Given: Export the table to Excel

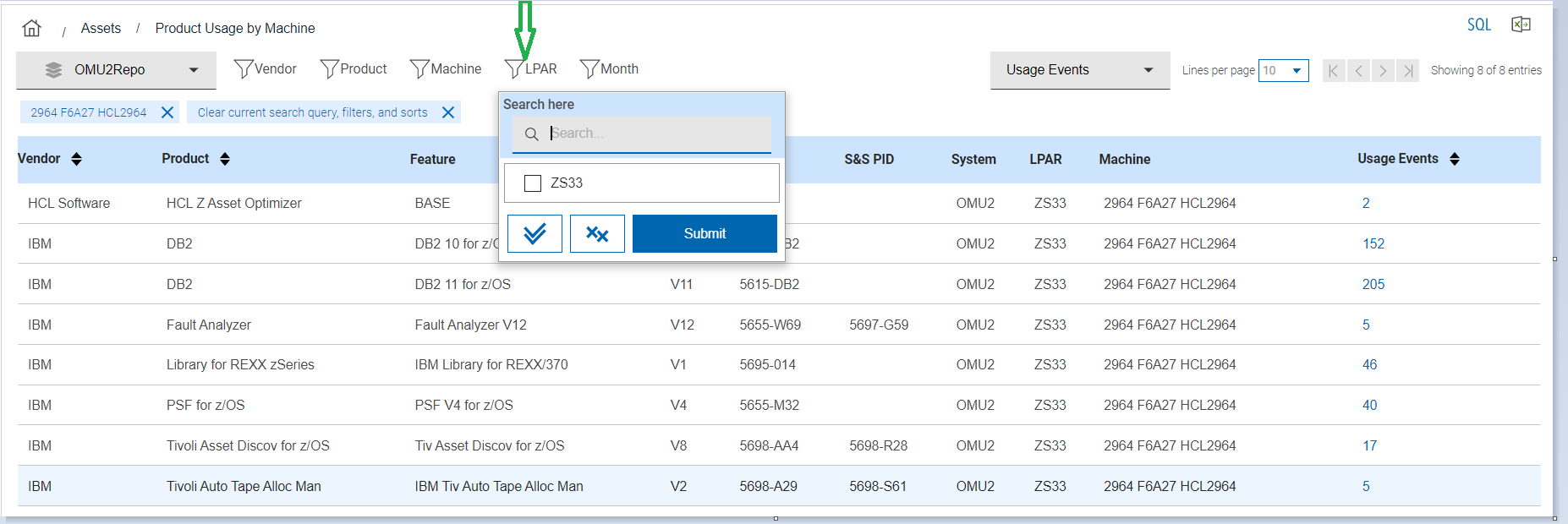Looking at the screenshot, I should coord(1521,25).
